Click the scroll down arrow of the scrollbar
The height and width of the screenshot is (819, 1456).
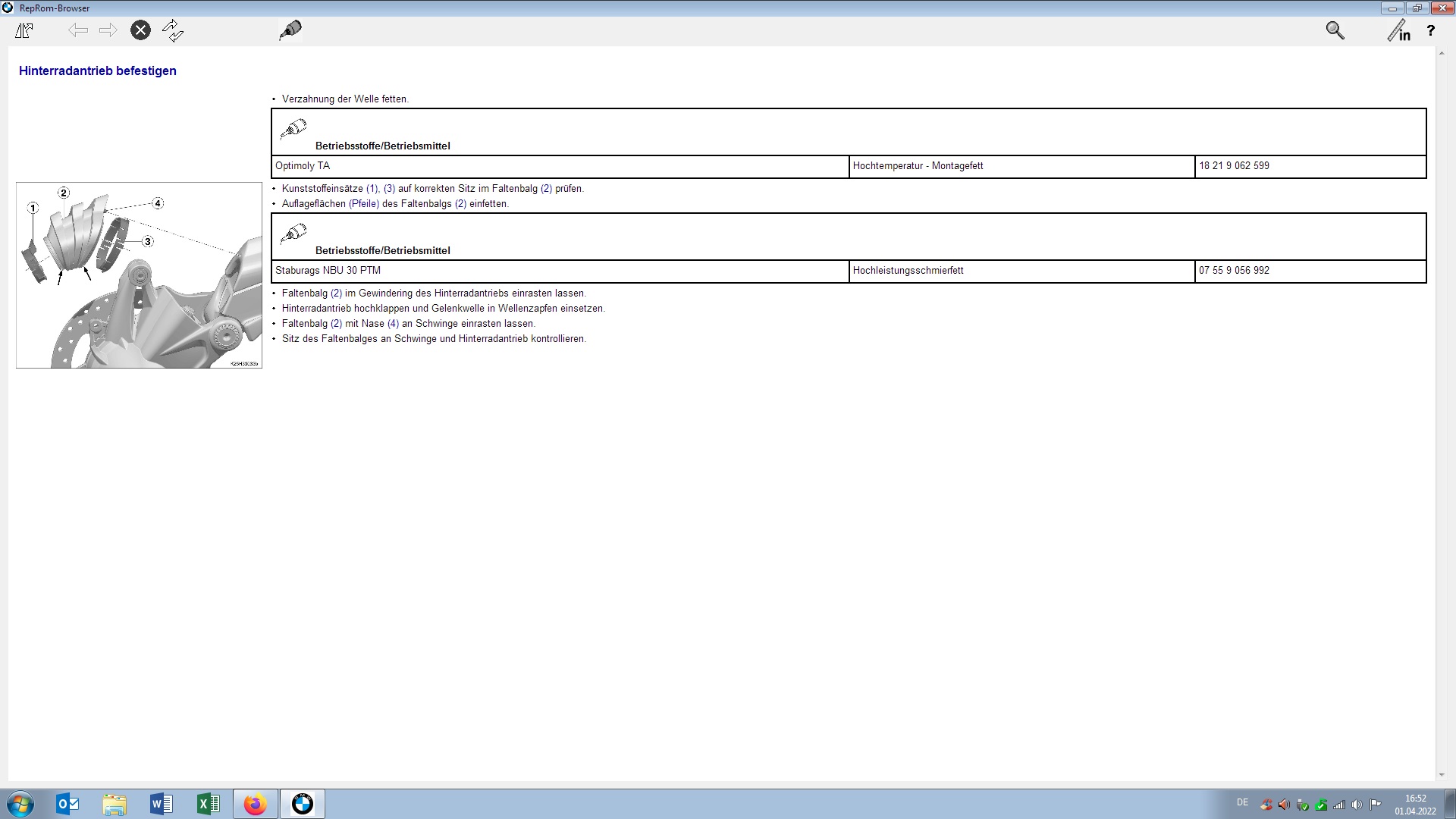tap(1441, 776)
